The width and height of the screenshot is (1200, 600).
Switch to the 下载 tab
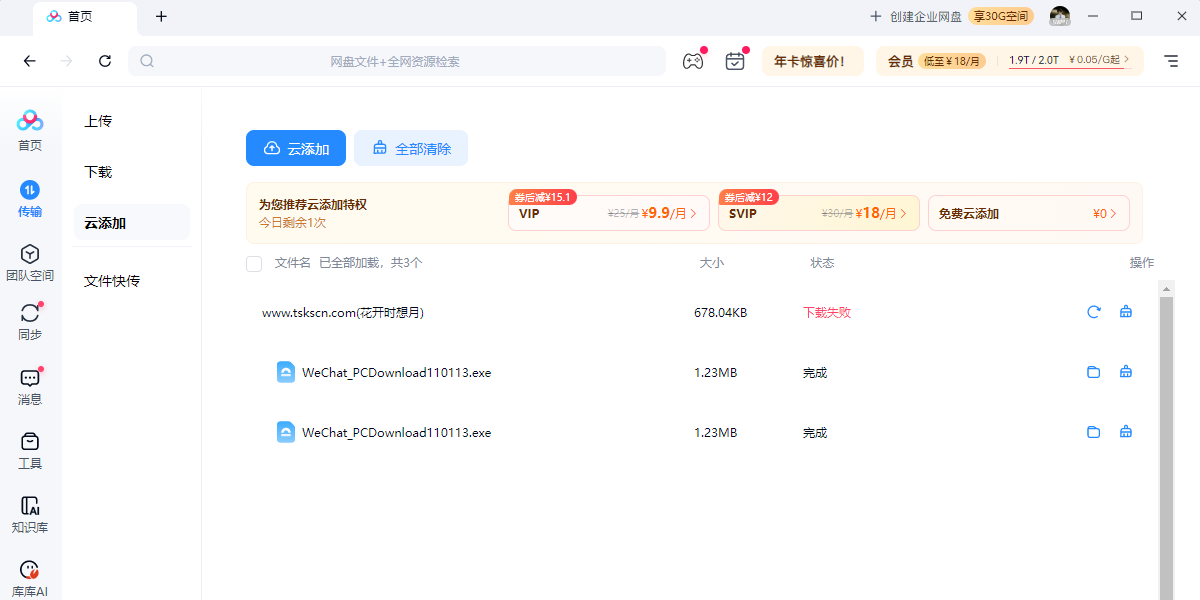(x=98, y=172)
